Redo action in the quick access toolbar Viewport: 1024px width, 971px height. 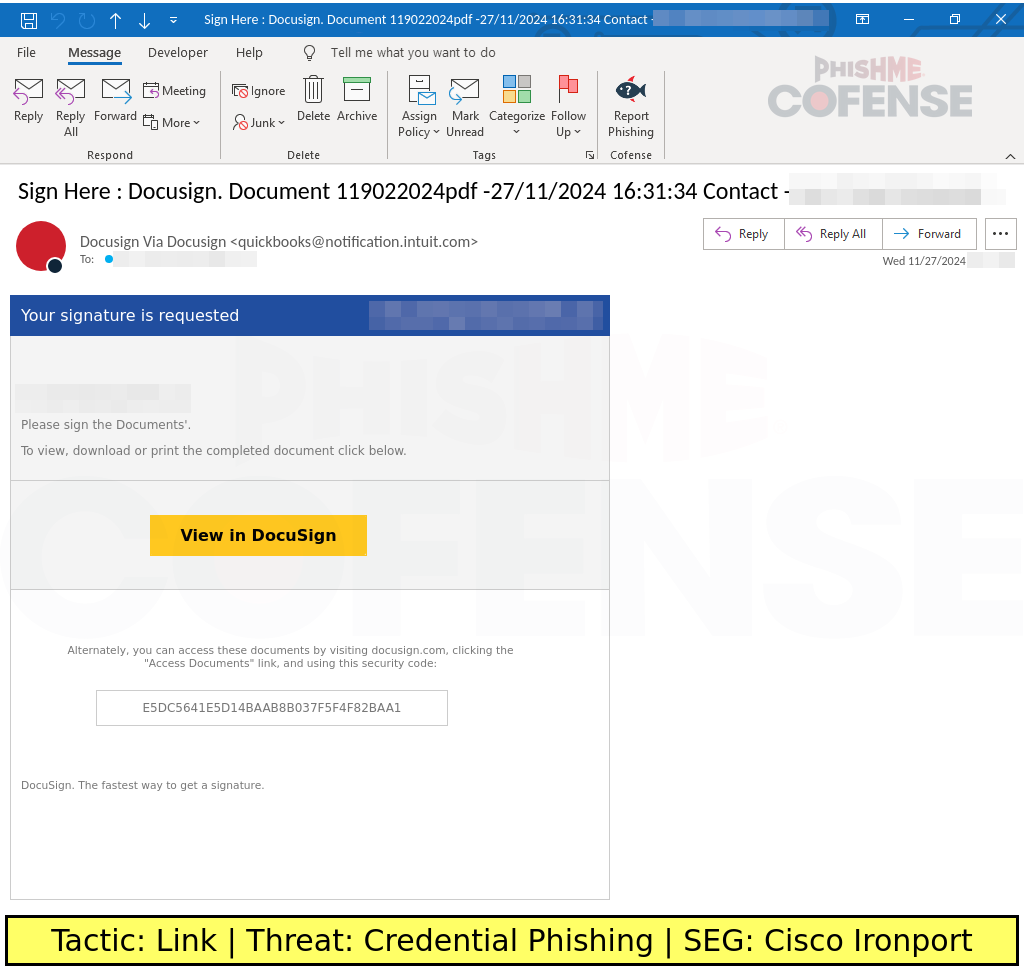pos(87,20)
